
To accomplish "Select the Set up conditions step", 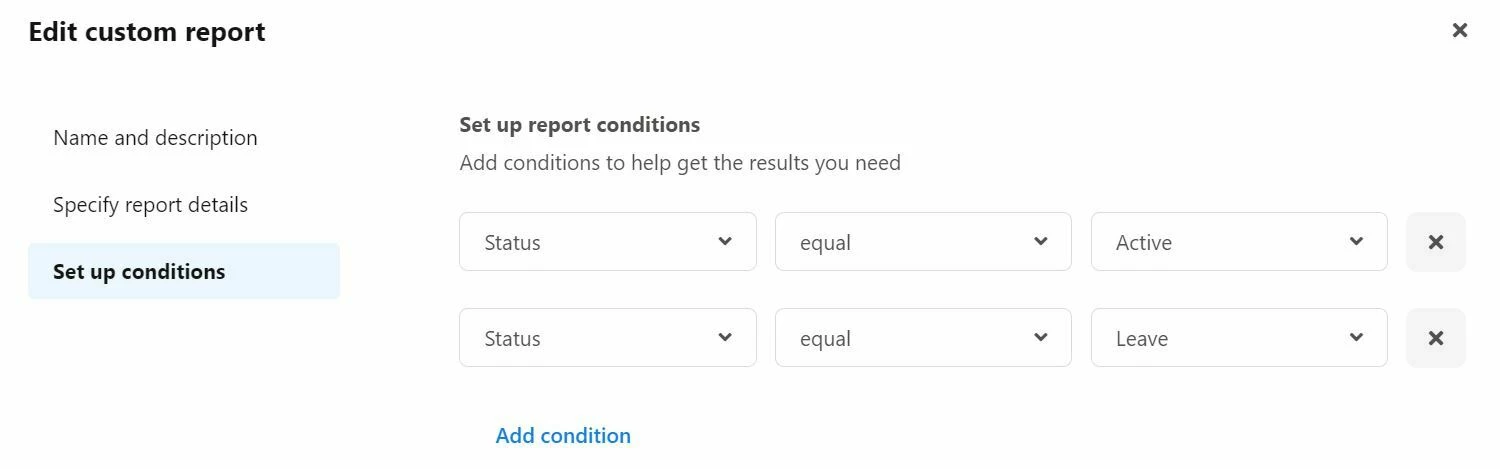I will pyautogui.click(x=184, y=271).
